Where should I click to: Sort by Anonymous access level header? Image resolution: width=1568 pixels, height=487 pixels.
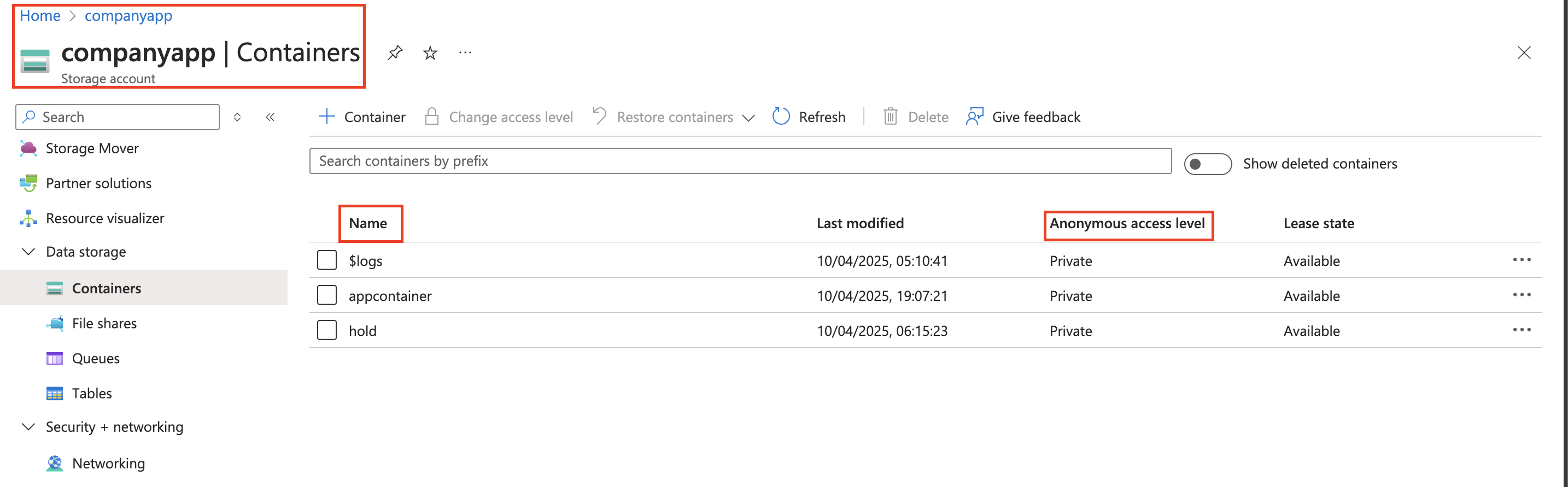1127,223
